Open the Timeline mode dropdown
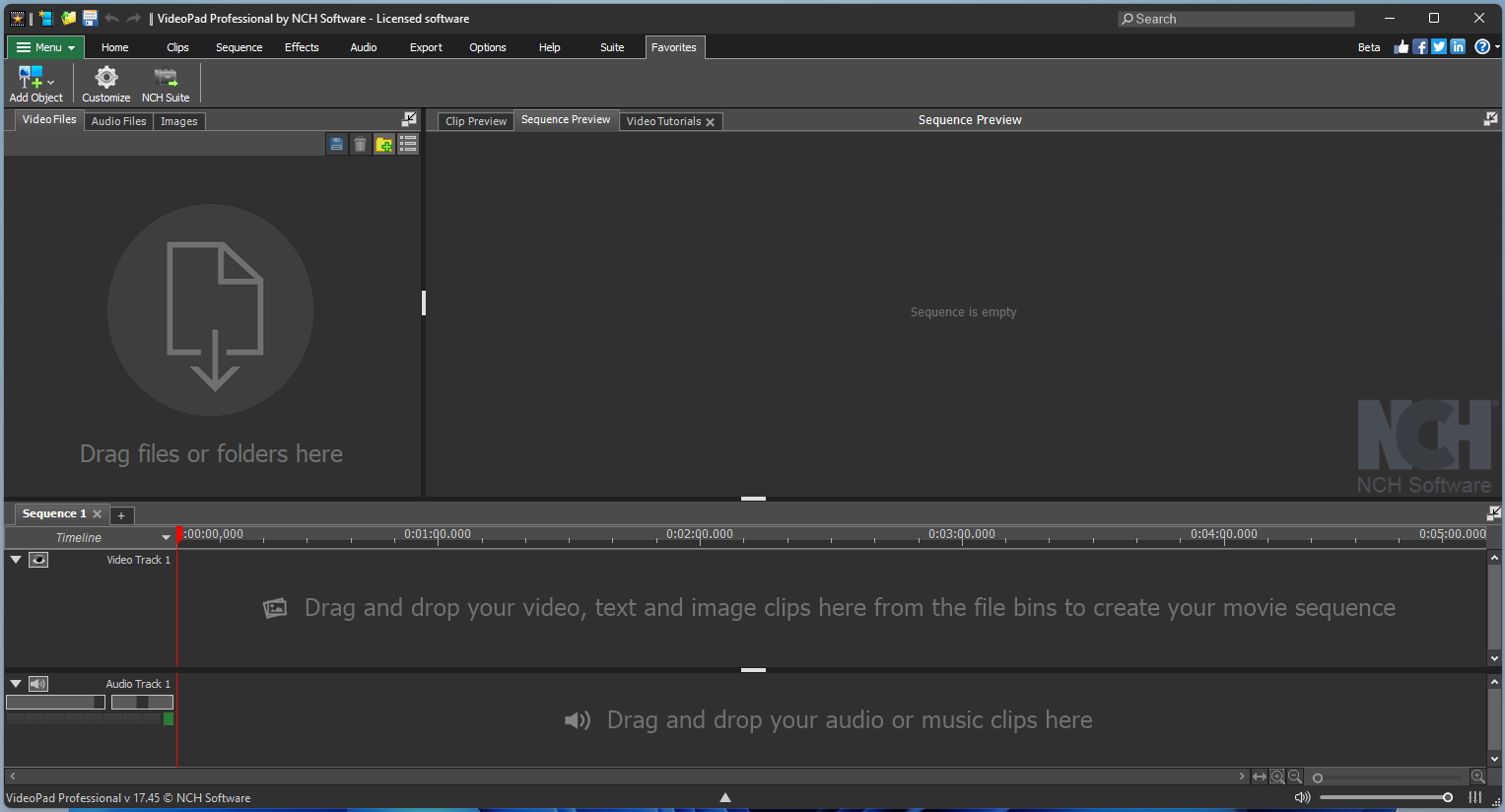This screenshot has height=812, width=1505. (166, 537)
